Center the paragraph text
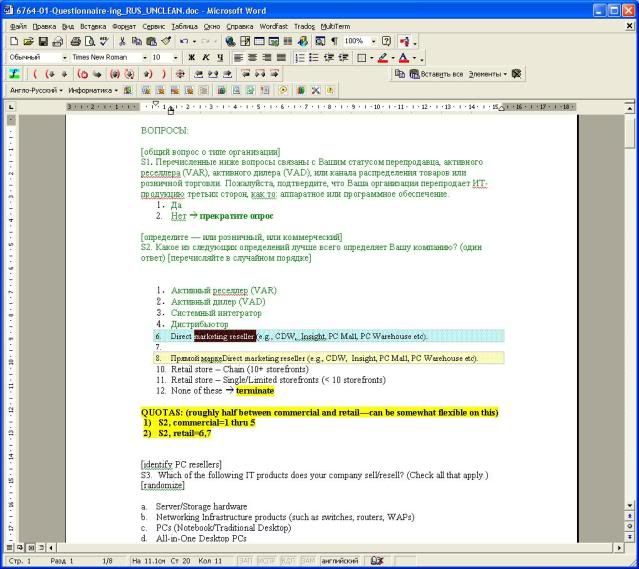The image size is (639, 569). pyautogui.click(x=253, y=58)
